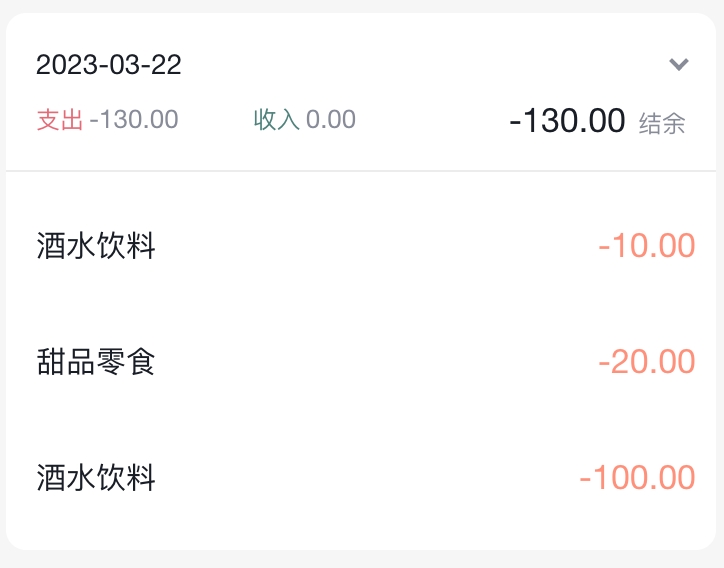Click the -100.00 amount
This screenshot has width=724, height=568.
click(x=637, y=477)
